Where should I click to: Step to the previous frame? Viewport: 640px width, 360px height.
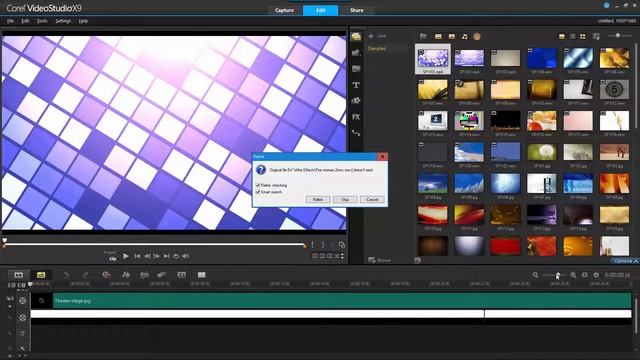(147, 256)
